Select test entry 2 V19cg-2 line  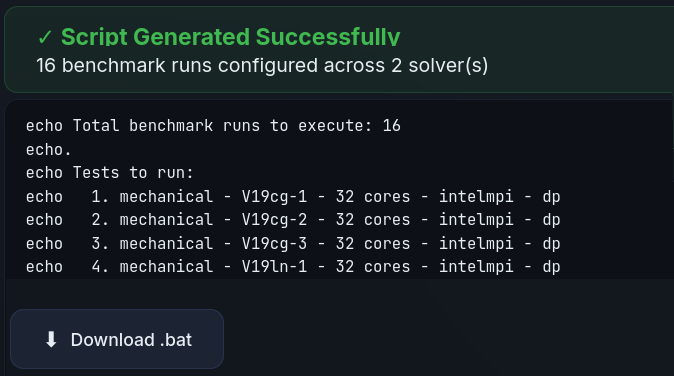coord(293,220)
